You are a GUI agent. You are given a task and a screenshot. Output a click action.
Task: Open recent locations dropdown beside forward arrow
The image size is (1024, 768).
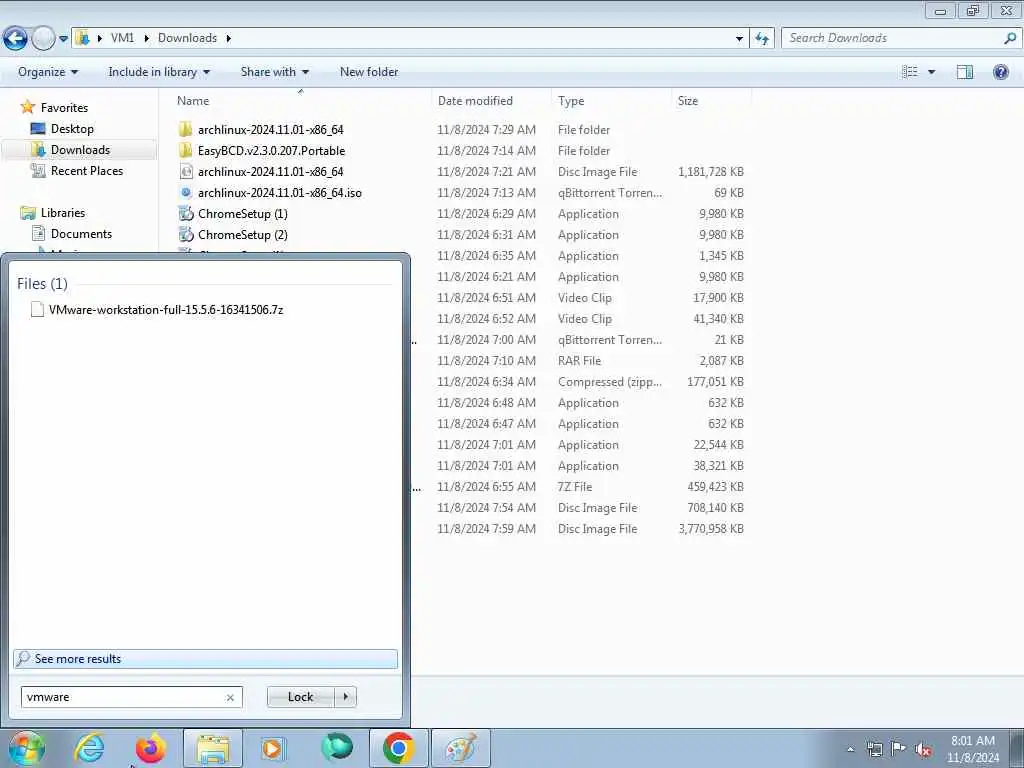[x=63, y=39]
